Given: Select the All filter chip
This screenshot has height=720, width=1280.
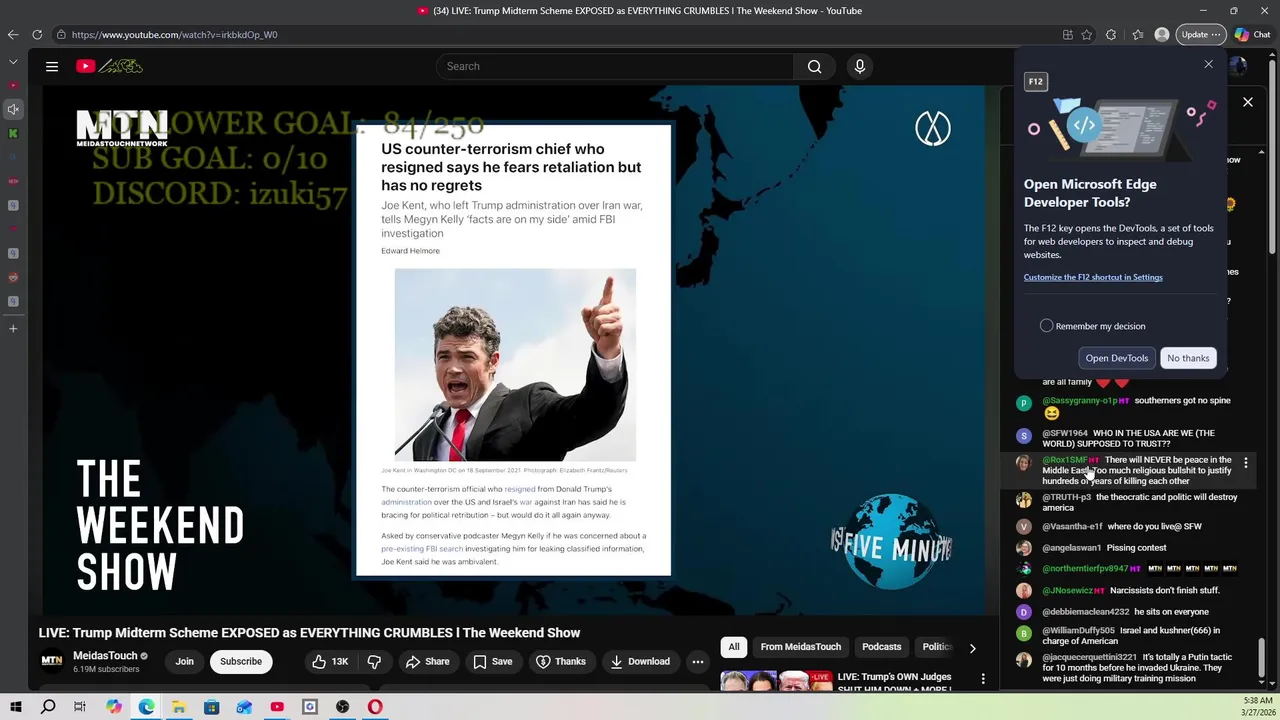Looking at the screenshot, I should coord(733,646).
